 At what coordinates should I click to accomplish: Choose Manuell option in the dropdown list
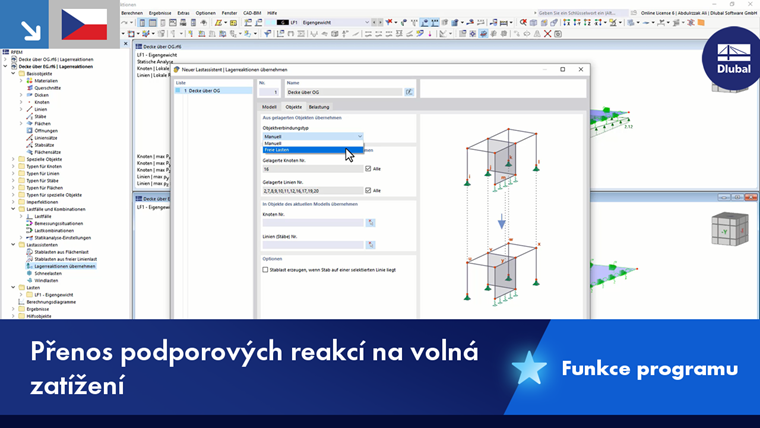(x=313, y=143)
